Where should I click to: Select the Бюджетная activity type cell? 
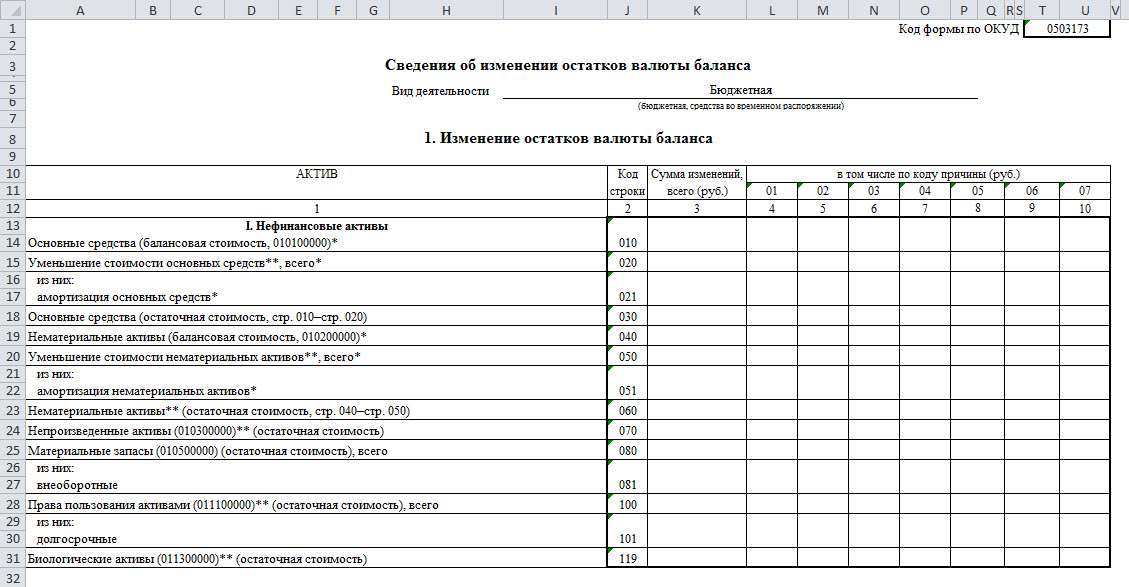pos(740,90)
